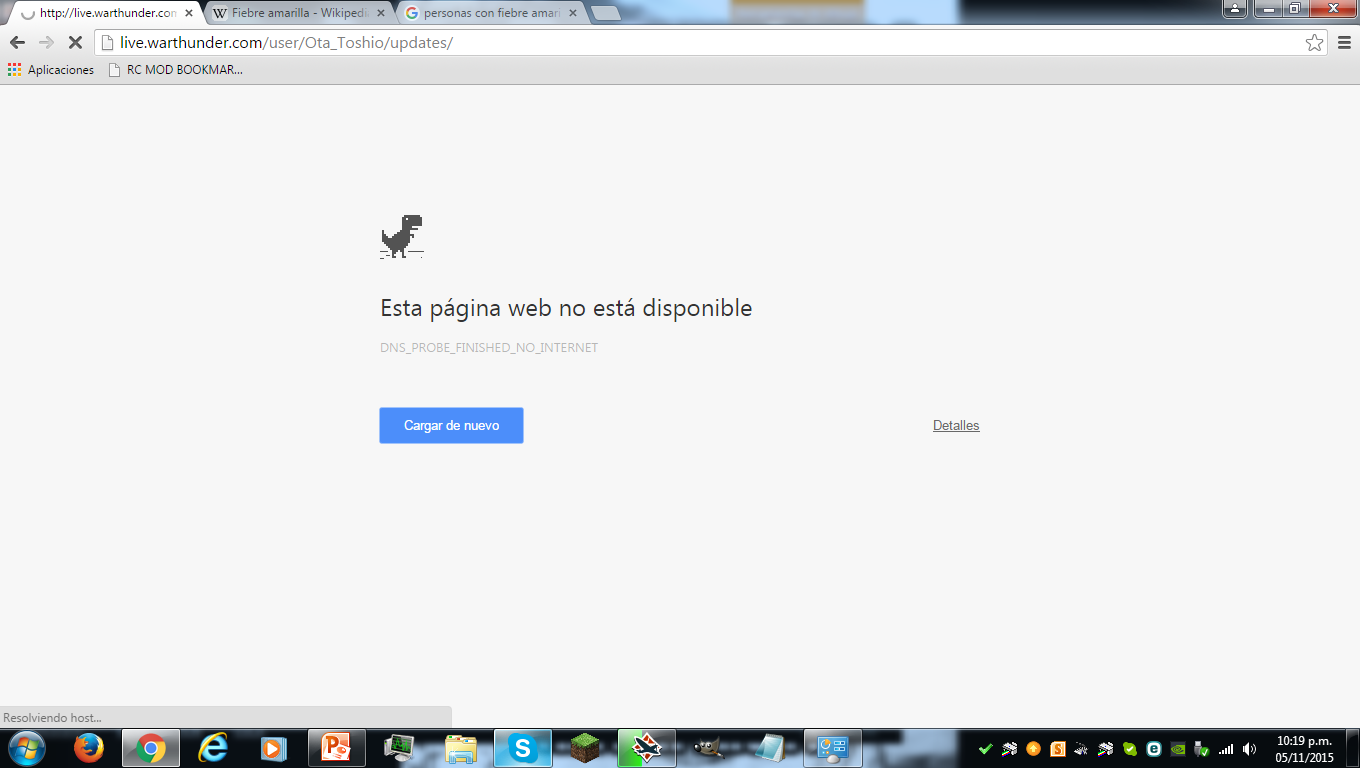Open NVIDIA settings from the system tray
1360x768 pixels.
coord(1178,750)
